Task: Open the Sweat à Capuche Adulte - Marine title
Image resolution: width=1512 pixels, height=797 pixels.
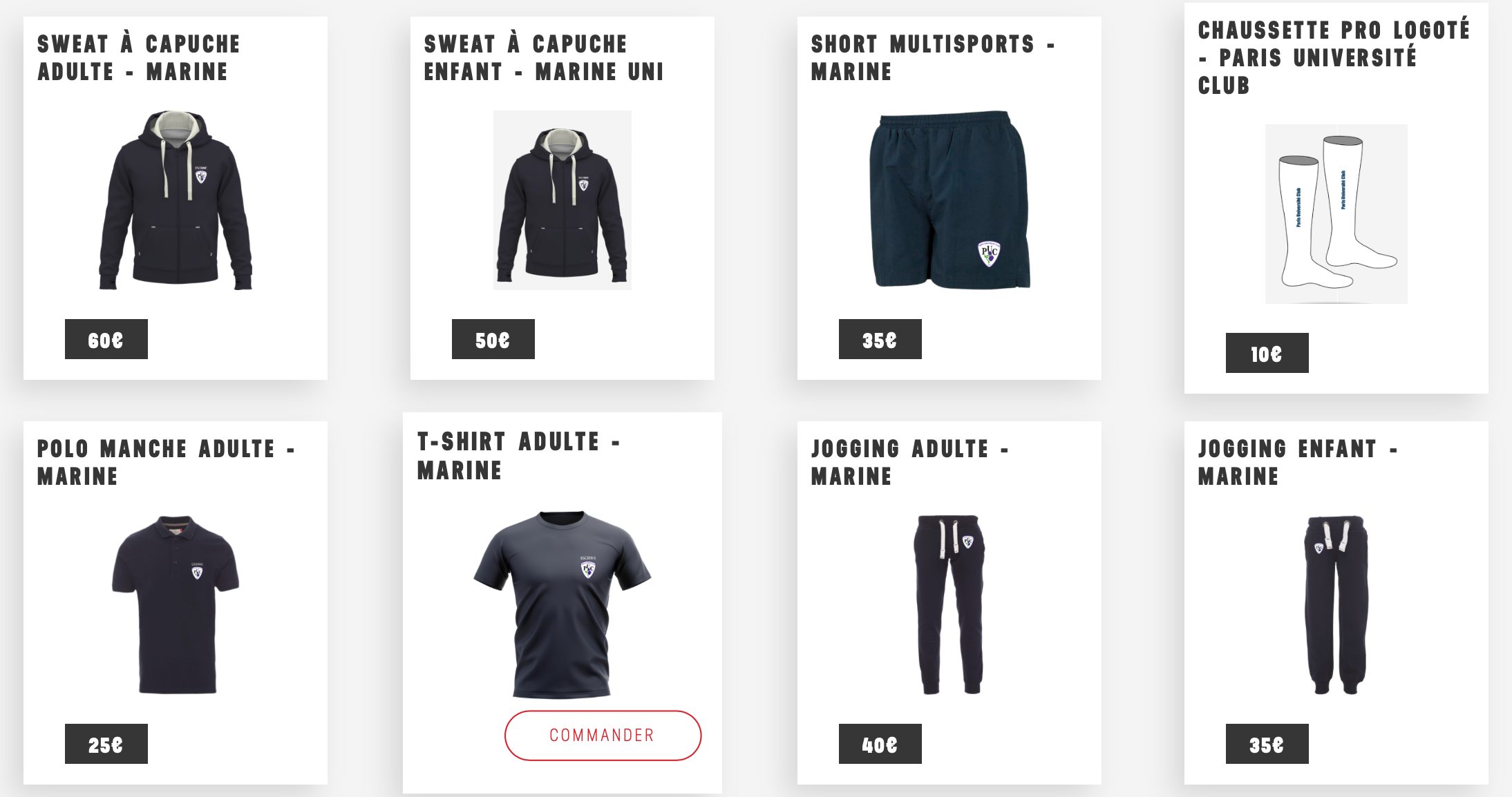Action: pos(139,58)
